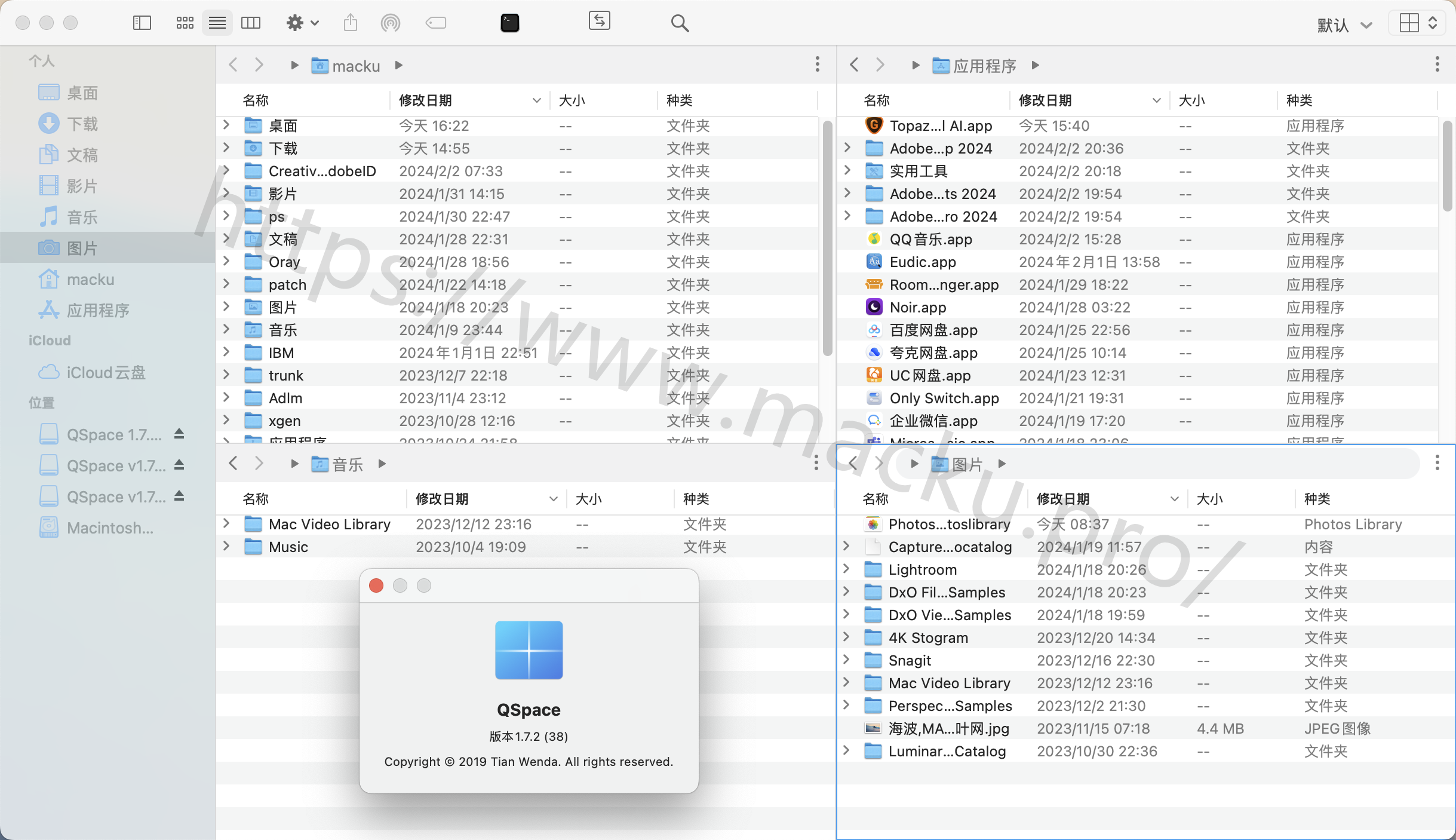Image resolution: width=1456 pixels, height=840 pixels.
Task: Sort 应用程序 pane by 名称 column
Action: [x=923, y=100]
